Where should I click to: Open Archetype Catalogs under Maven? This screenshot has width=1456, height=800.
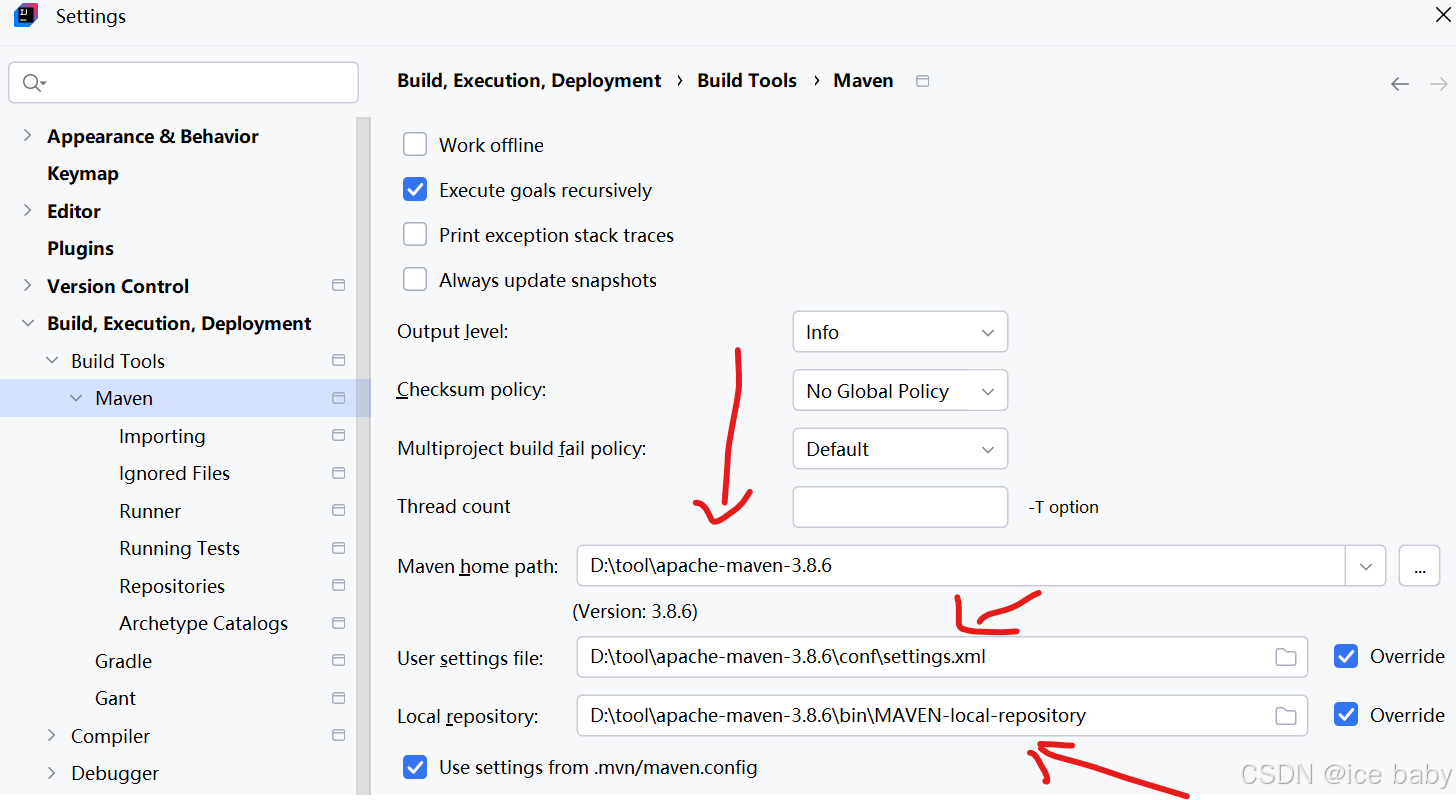pos(203,623)
